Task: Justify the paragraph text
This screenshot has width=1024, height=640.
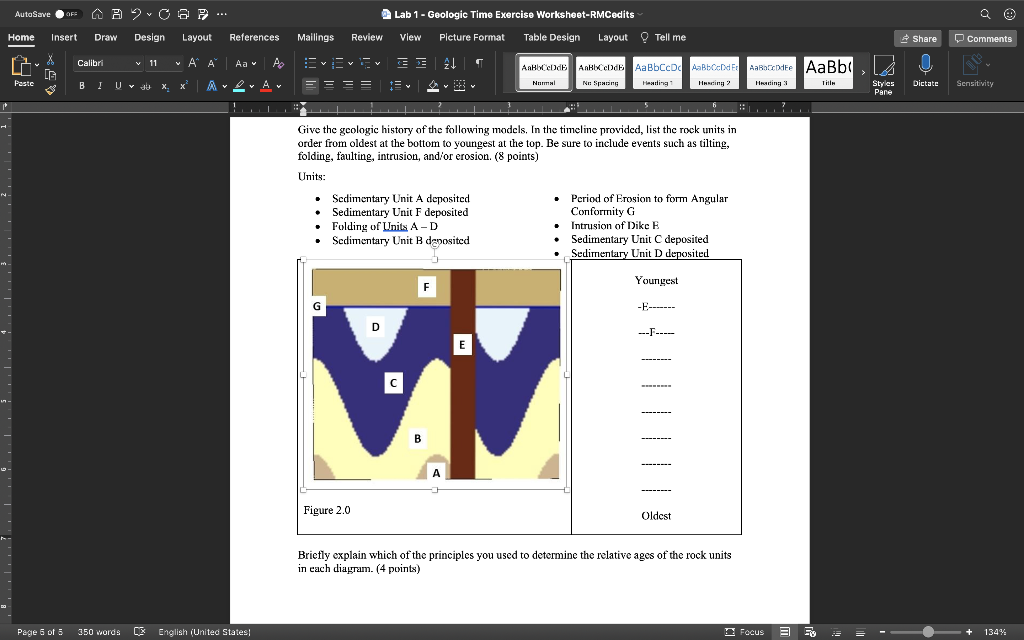Action: (x=366, y=86)
